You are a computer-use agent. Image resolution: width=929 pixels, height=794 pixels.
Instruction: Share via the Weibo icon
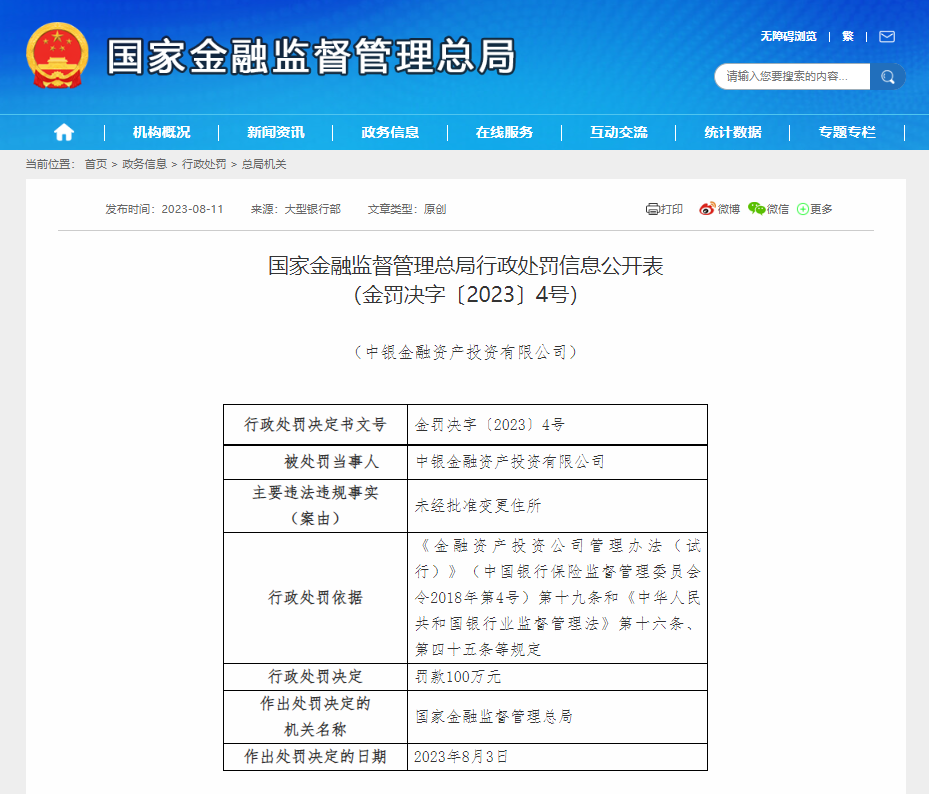click(707, 209)
